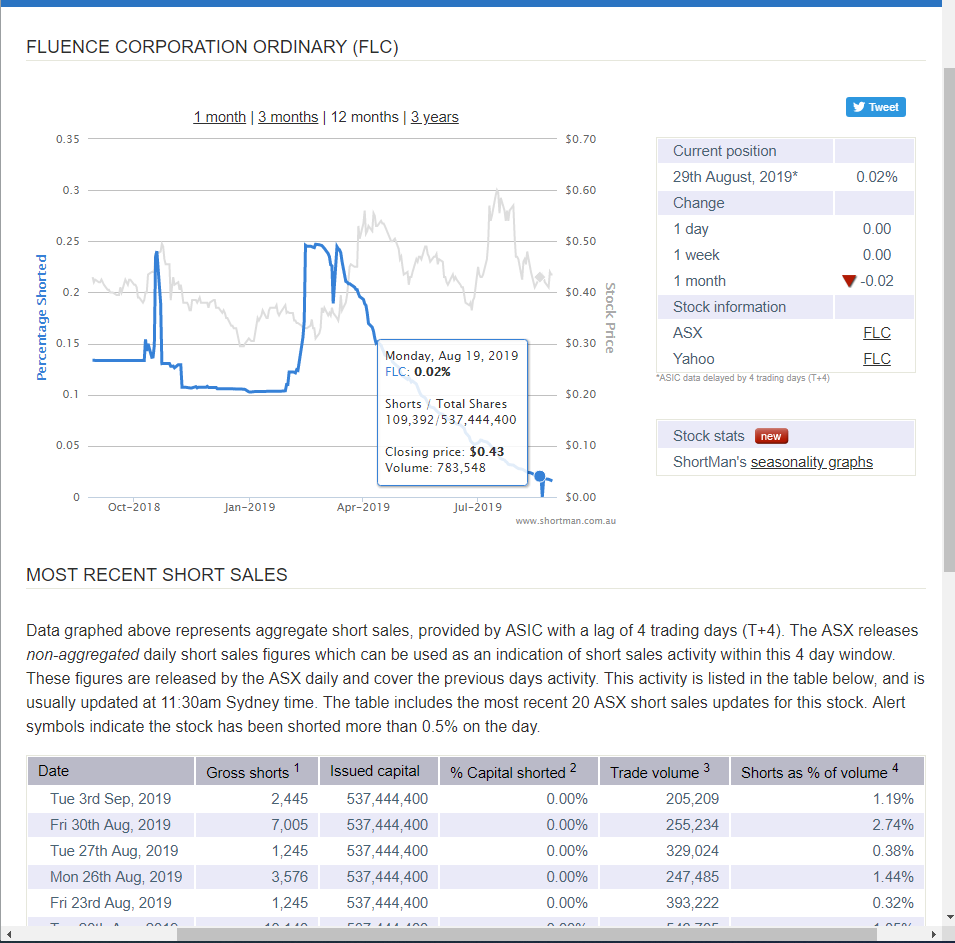Click the Oct-2018 x-axis label
This screenshot has width=955, height=943.
click(134, 507)
